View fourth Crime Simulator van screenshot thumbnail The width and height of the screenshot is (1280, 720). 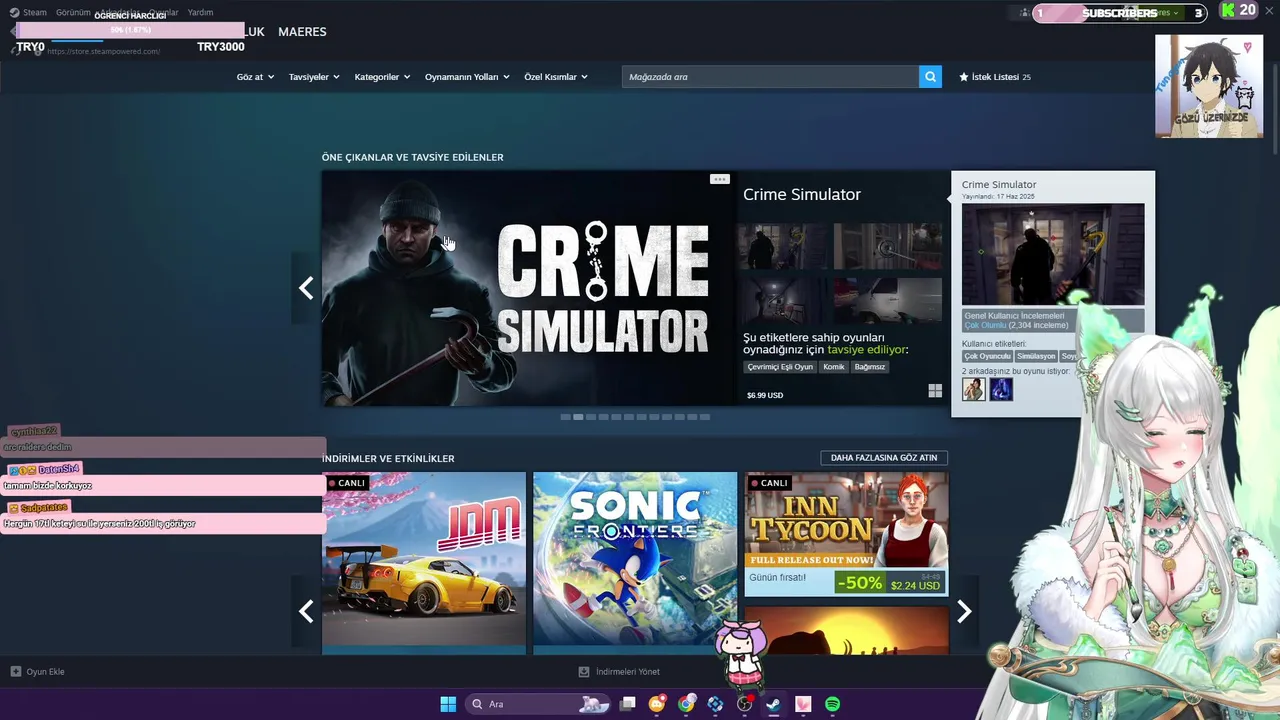click(x=888, y=301)
